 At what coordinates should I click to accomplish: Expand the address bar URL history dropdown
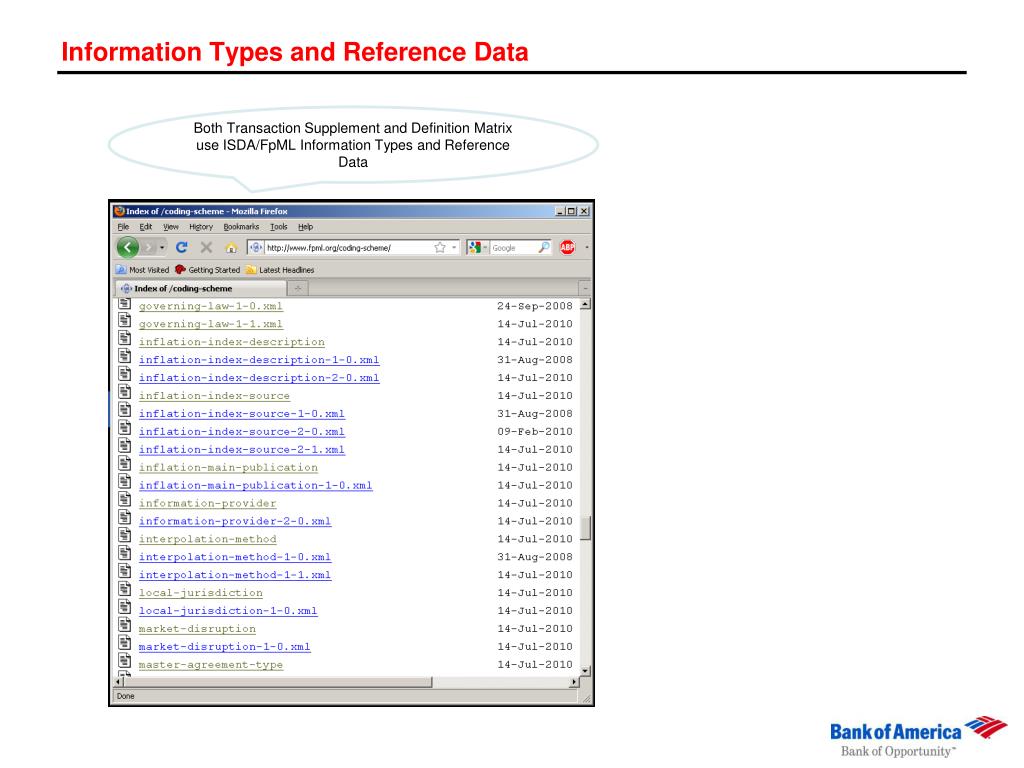(454, 248)
